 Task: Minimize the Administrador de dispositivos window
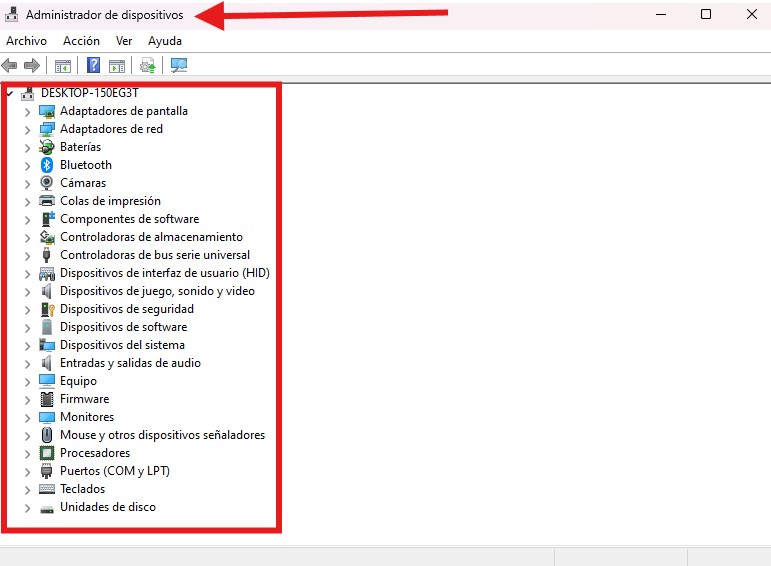(661, 14)
